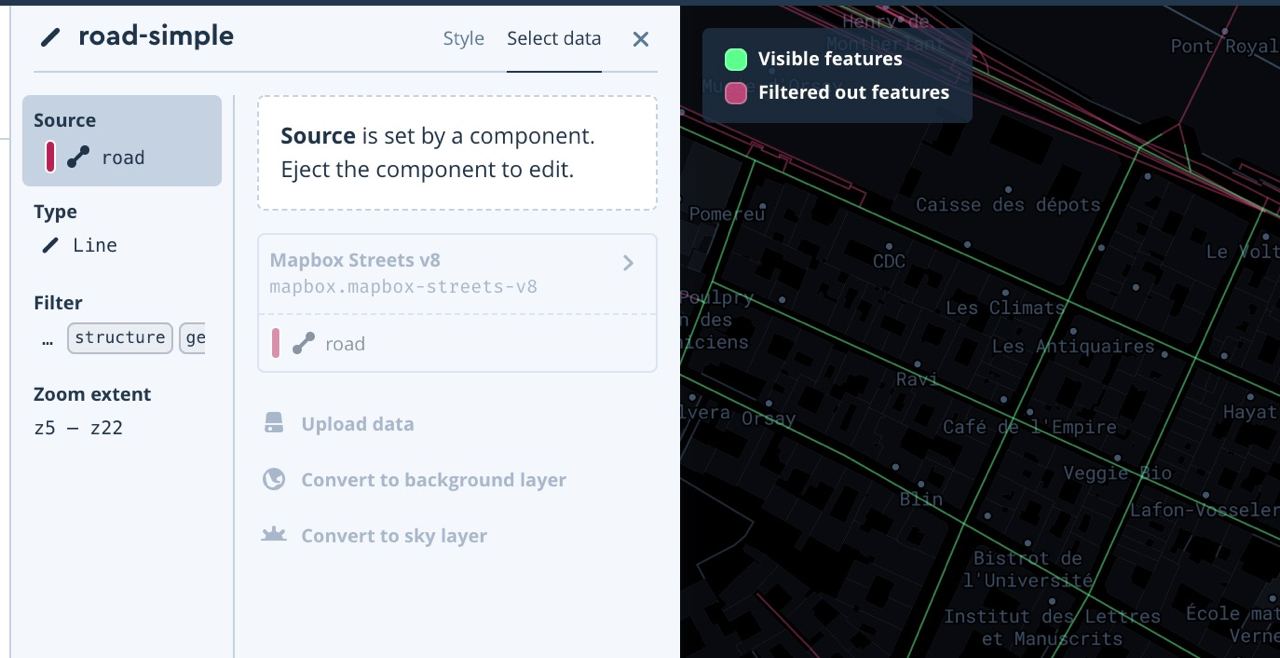Choose the road source layer in tileset list

[344, 344]
